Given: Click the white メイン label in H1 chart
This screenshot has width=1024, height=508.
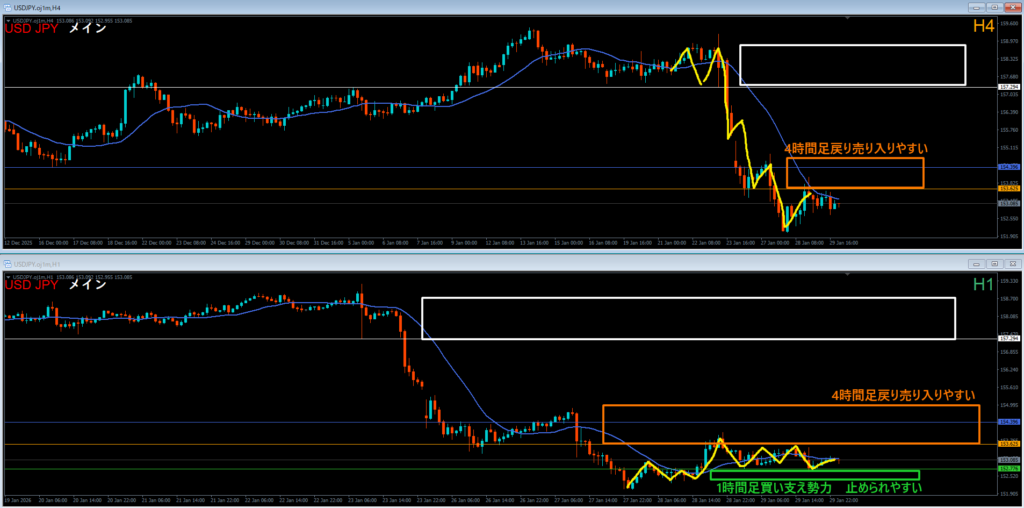Looking at the screenshot, I should [87, 285].
